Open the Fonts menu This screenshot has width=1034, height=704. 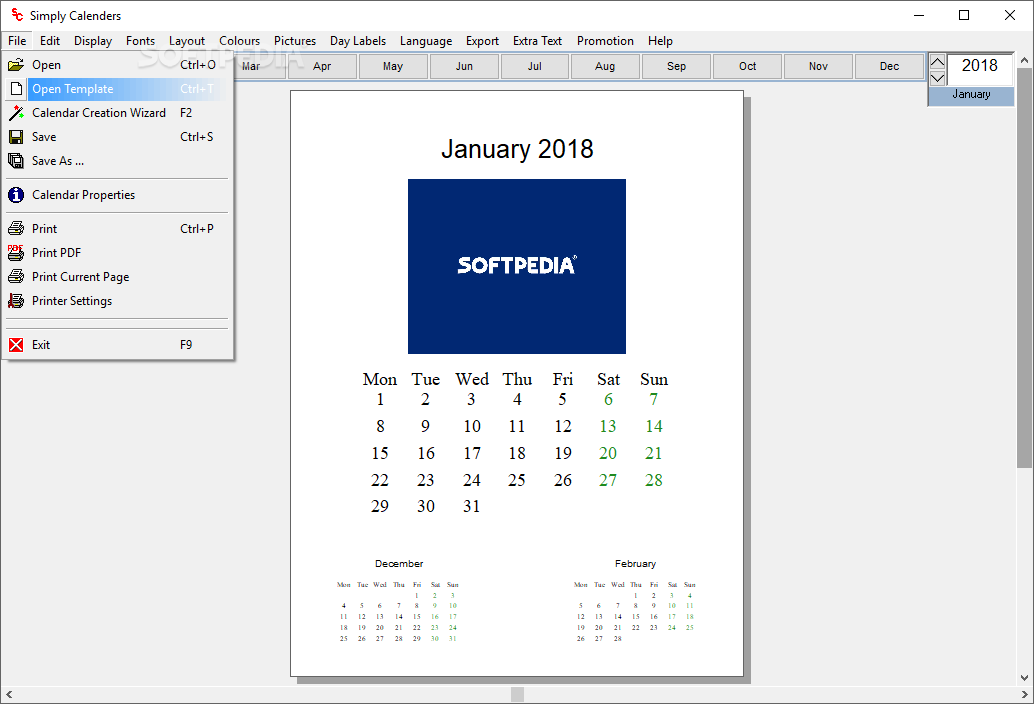pyautogui.click(x=140, y=41)
